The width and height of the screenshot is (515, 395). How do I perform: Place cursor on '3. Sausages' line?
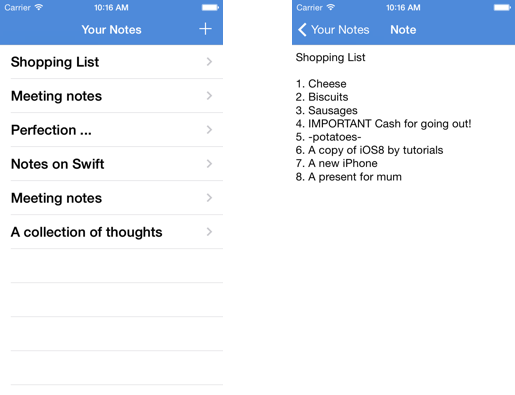tap(327, 110)
